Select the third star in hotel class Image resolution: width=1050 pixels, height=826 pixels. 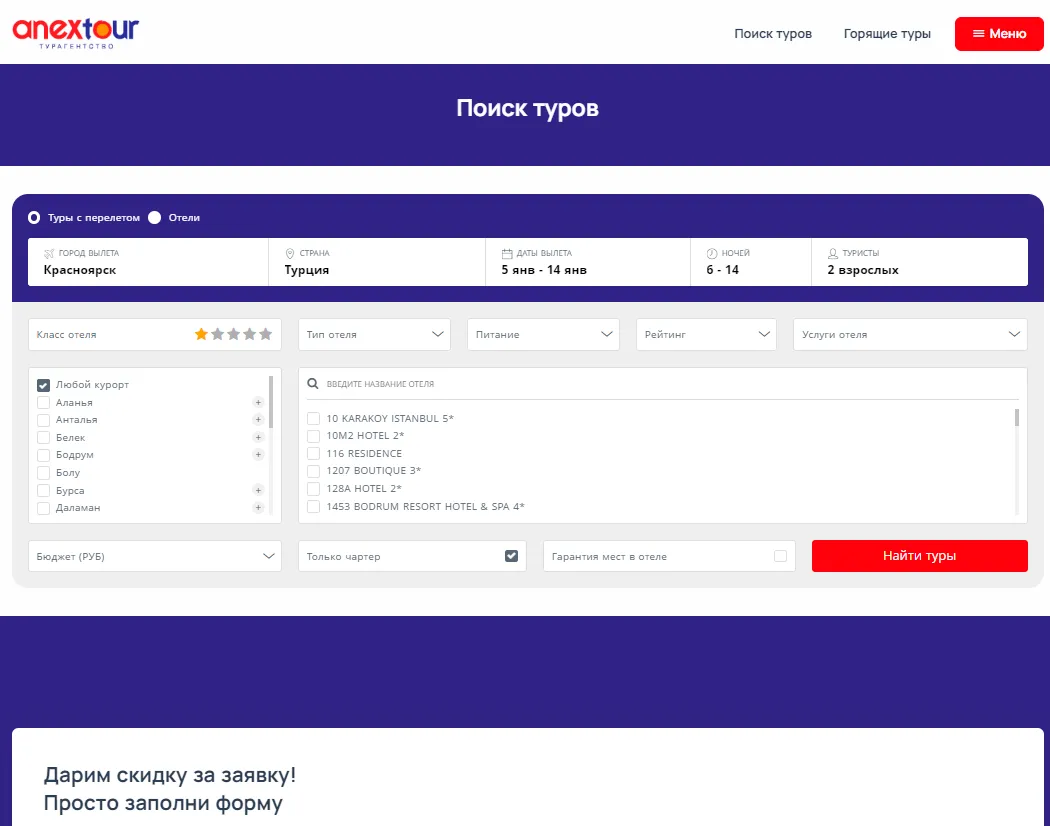[234, 334]
